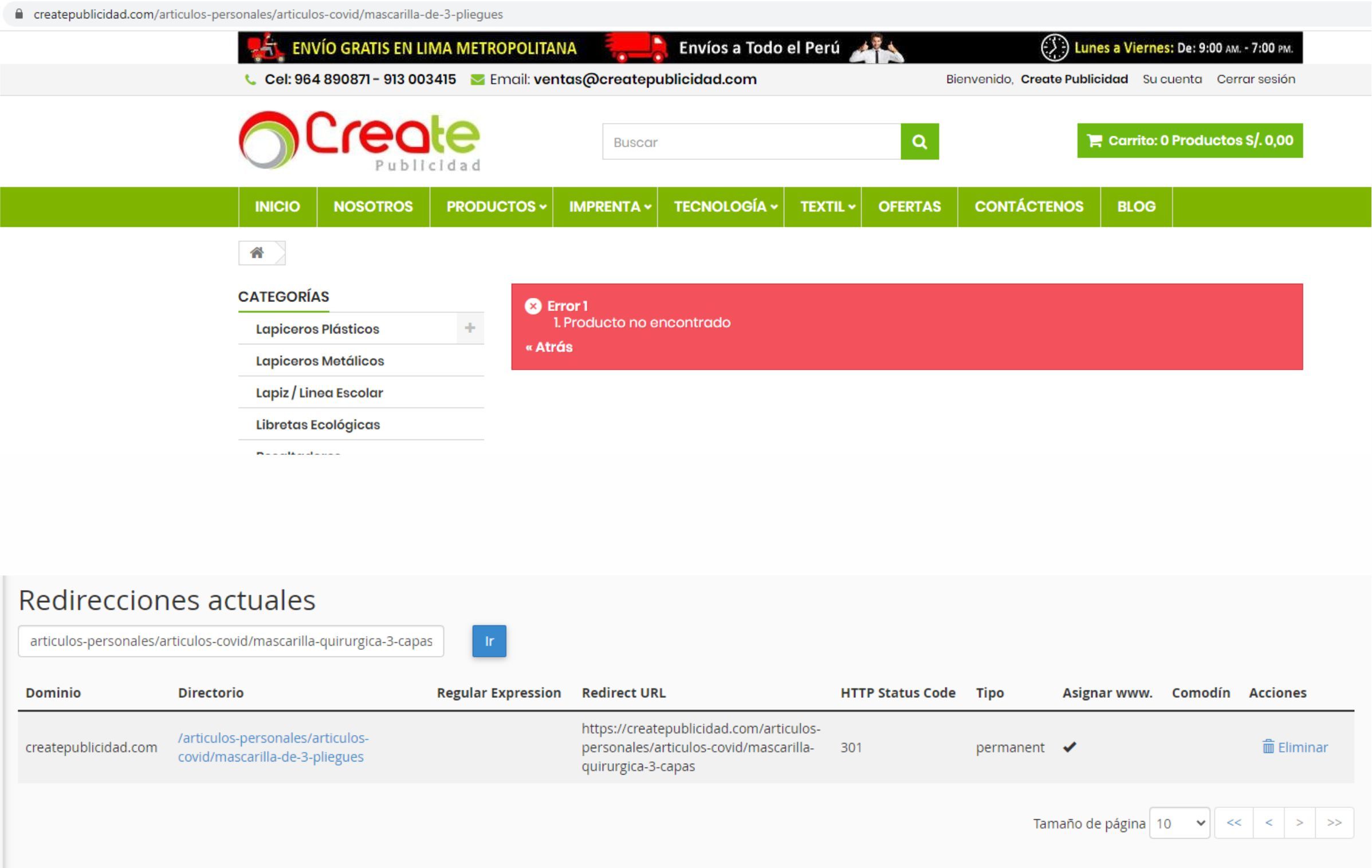Click the green search magnifier button
The width and height of the screenshot is (1372, 868).
(x=919, y=142)
